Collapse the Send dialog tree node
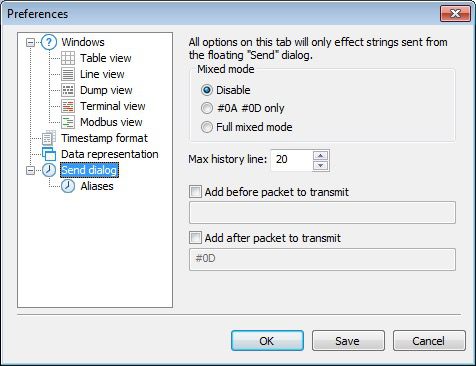 coord(30,170)
